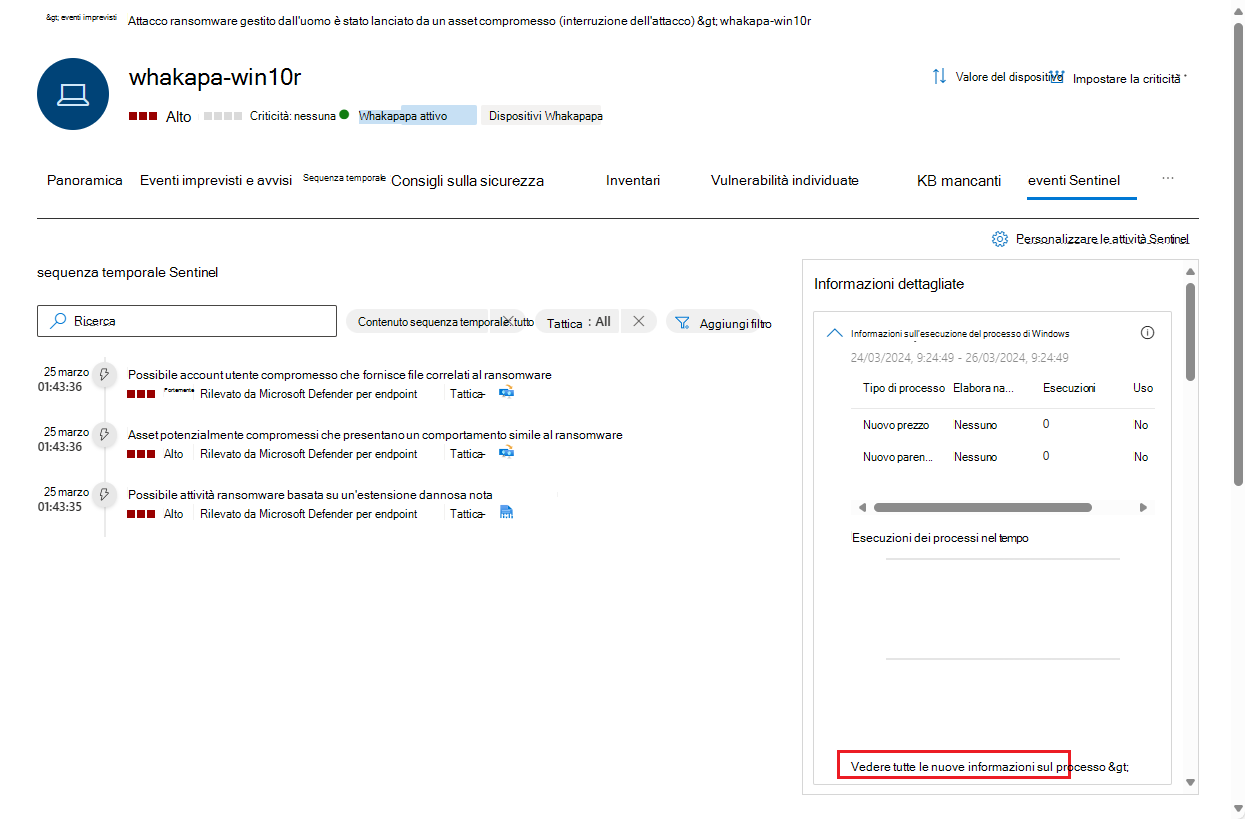Click the laptop device avatar icon
Viewport: 1245px width, 819px height.
73,94
